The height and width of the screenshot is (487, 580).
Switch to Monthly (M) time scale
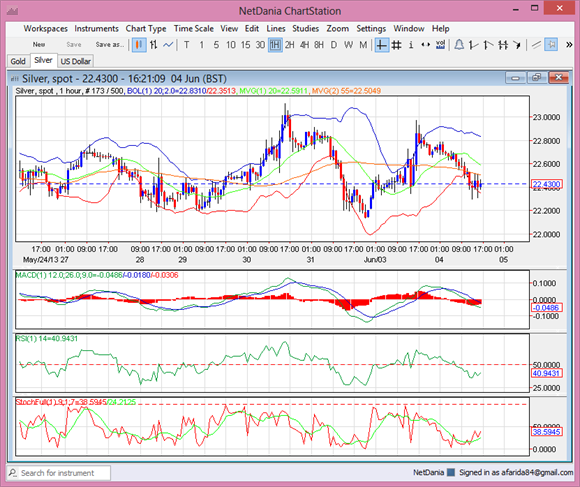pos(363,45)
